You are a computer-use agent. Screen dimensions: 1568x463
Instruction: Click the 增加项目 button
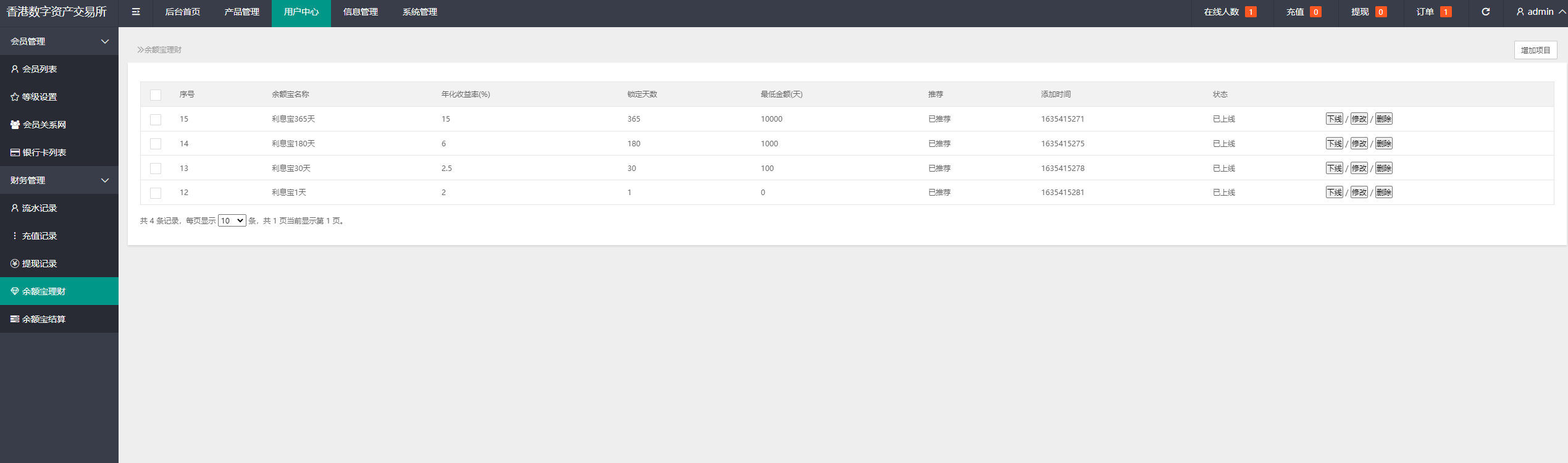1535,50
